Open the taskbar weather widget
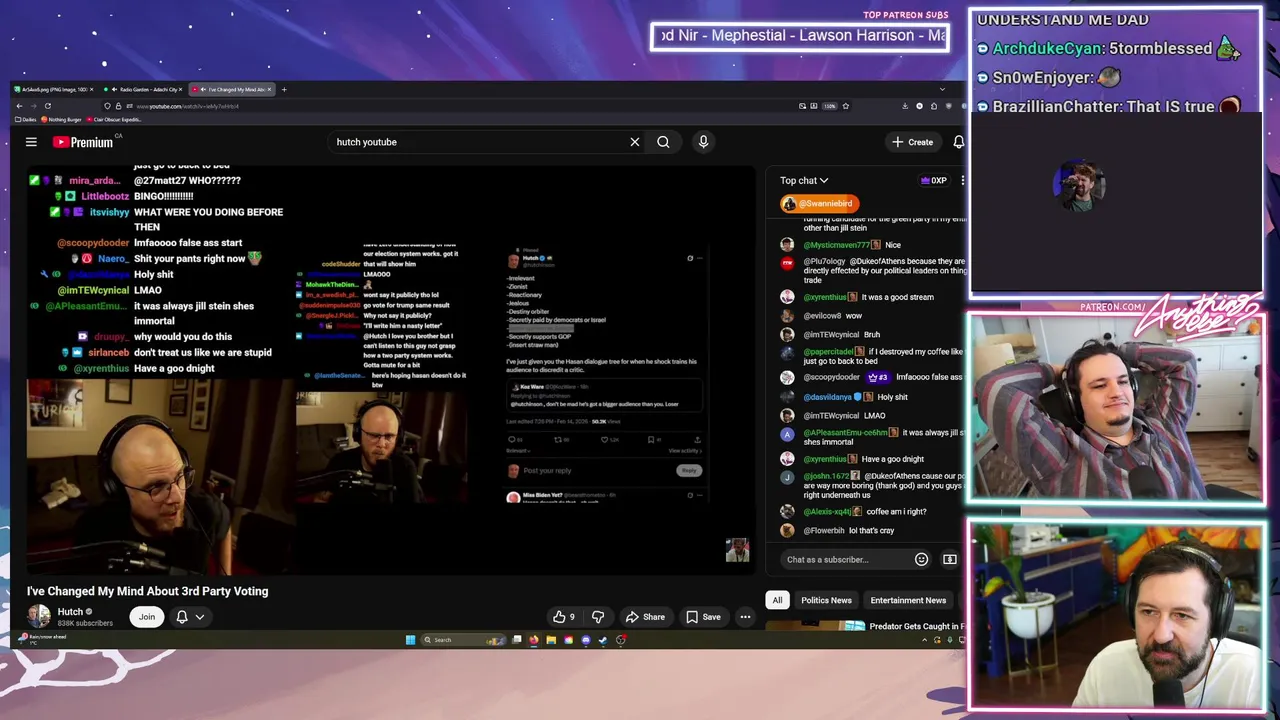The height and width of the screenshot is (720, 1280). pos(45,637)
